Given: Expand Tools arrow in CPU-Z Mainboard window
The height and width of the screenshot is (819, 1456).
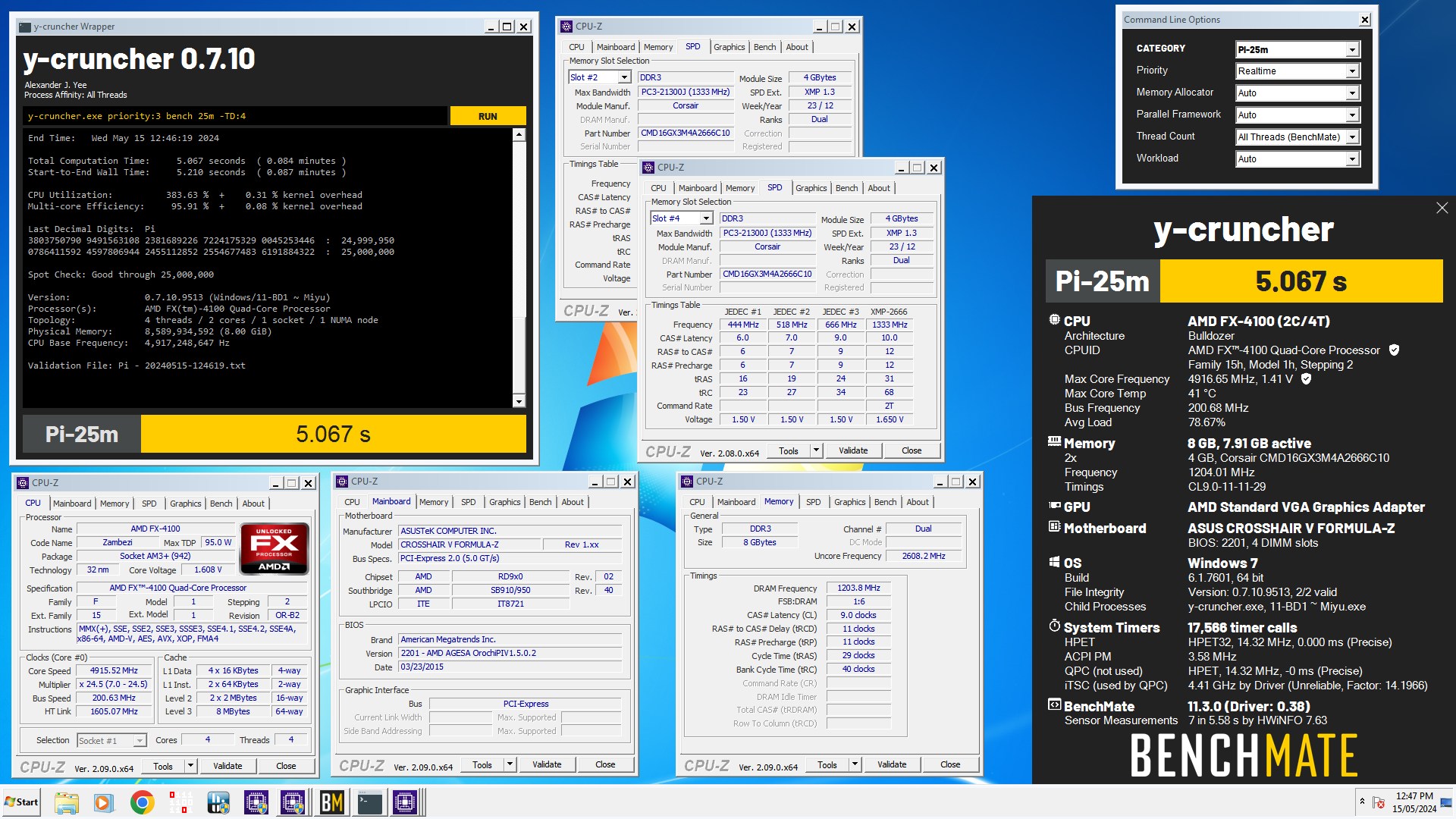Looking at the screenshot, I should click(x=510, y=764).
